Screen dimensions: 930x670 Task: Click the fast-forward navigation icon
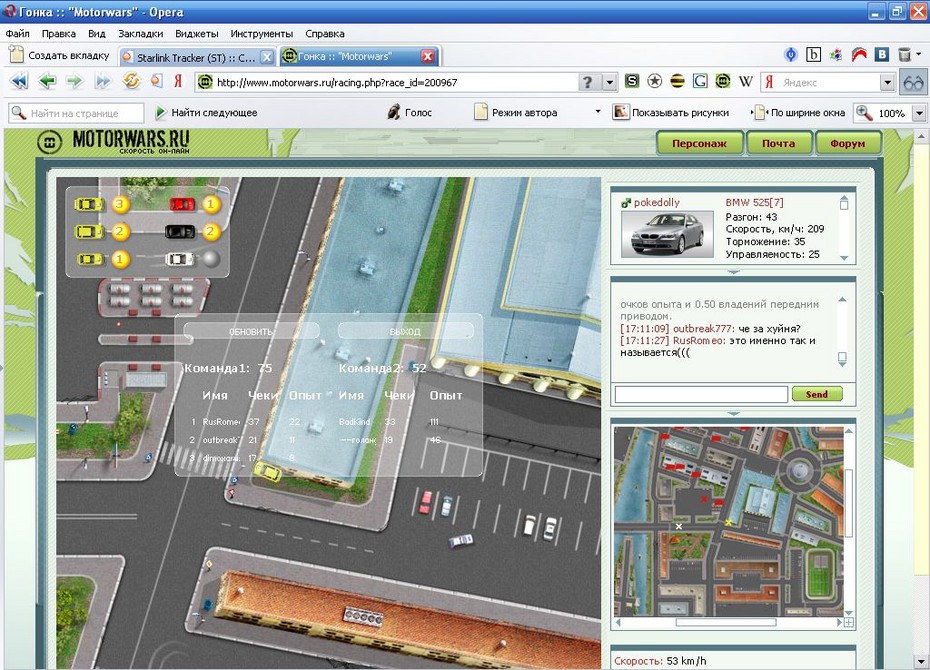pos(103,81)
